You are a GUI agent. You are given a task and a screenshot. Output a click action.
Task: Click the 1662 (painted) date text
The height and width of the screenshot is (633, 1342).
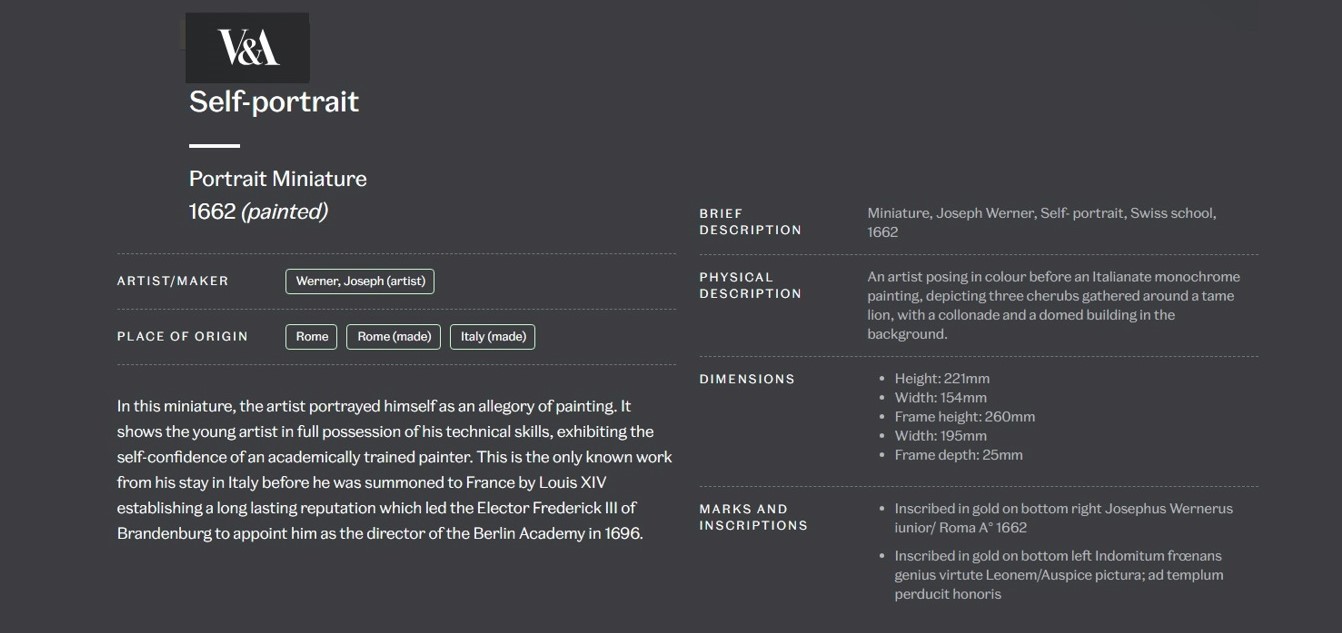tap(258, 211)
